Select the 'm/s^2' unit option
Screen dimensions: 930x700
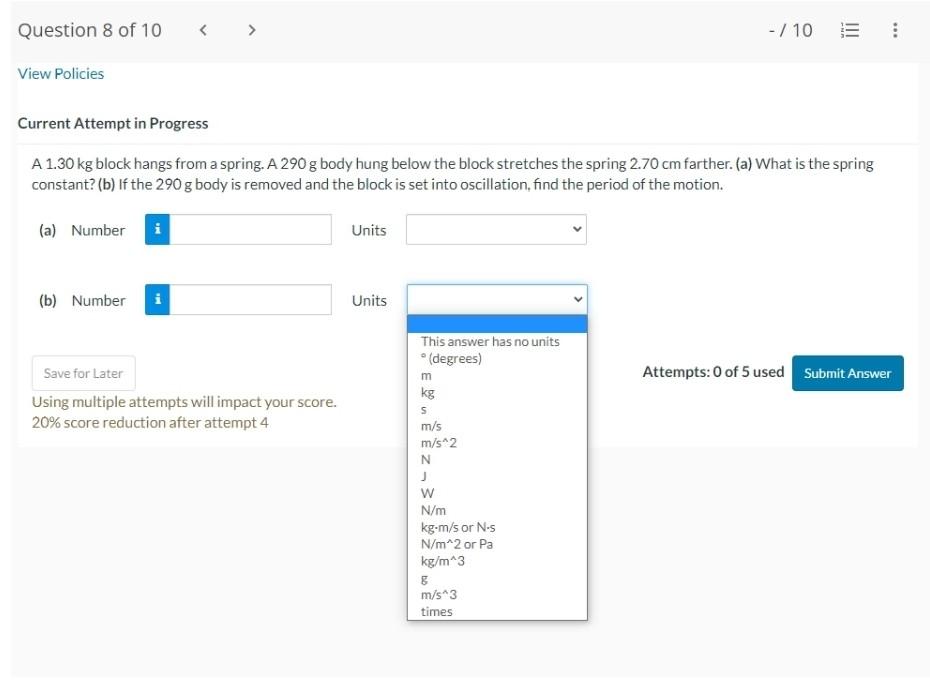coord(497,443)
